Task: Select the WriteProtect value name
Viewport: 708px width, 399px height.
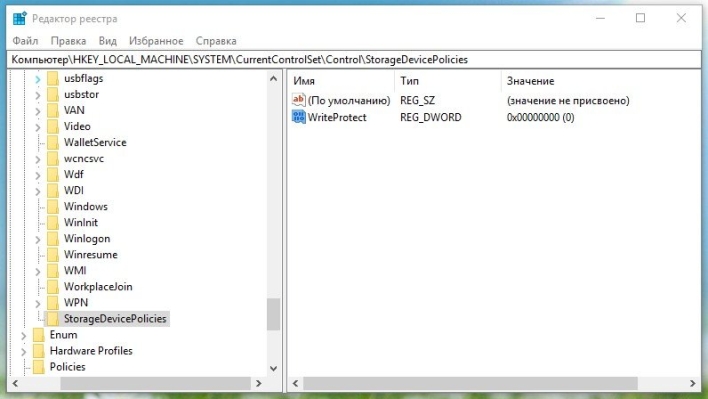Action: pyautogui.click(x=337, y=117)
